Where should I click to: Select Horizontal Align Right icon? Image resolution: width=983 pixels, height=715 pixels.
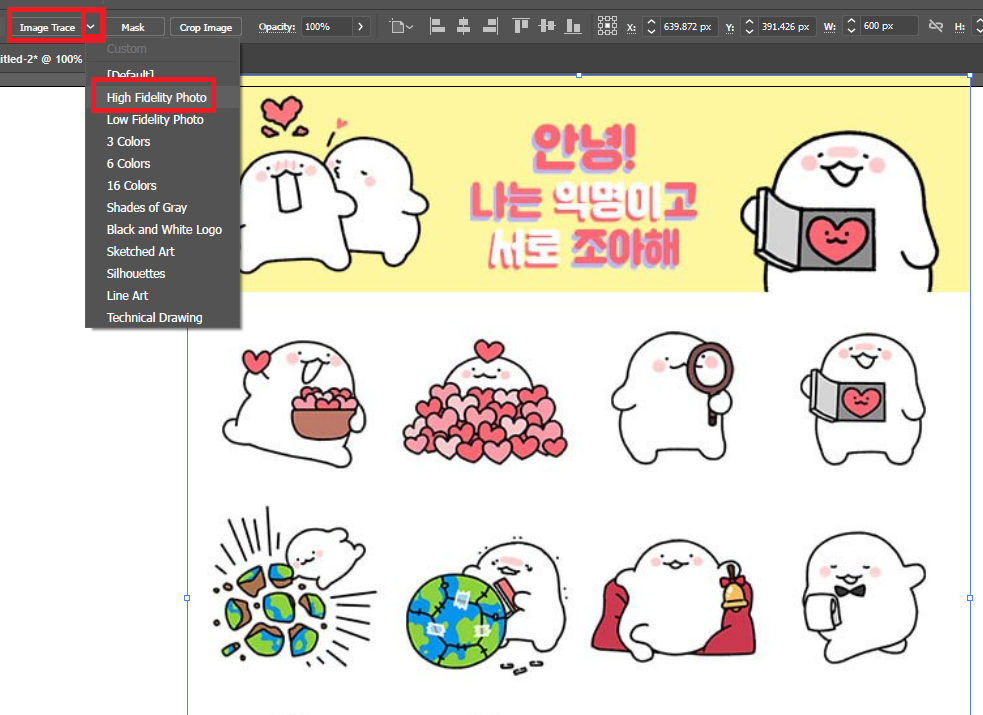point(490,26)
